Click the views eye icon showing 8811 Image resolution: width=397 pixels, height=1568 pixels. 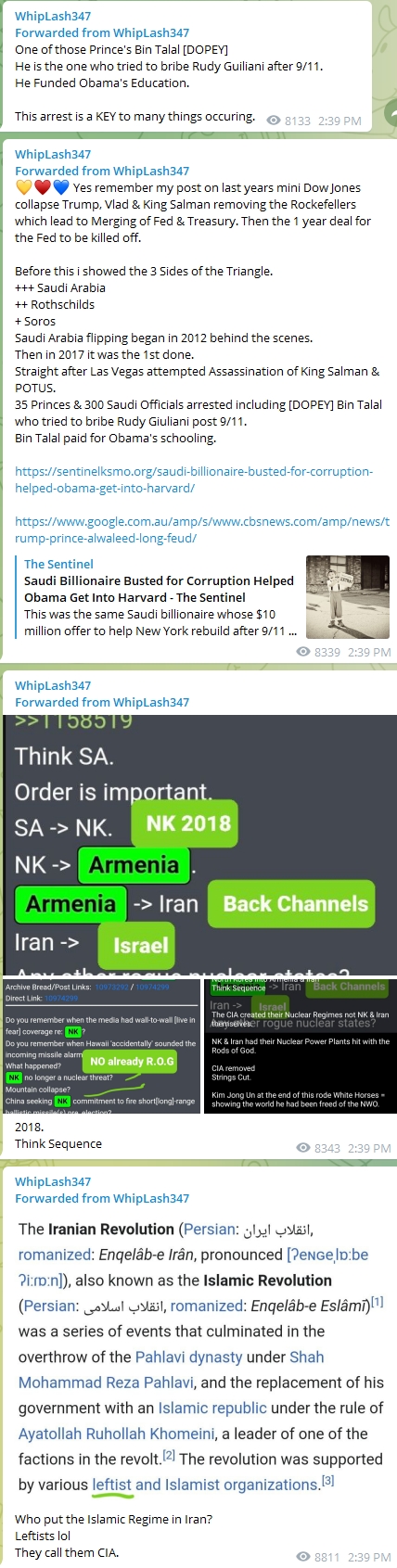click(302, 1557)
